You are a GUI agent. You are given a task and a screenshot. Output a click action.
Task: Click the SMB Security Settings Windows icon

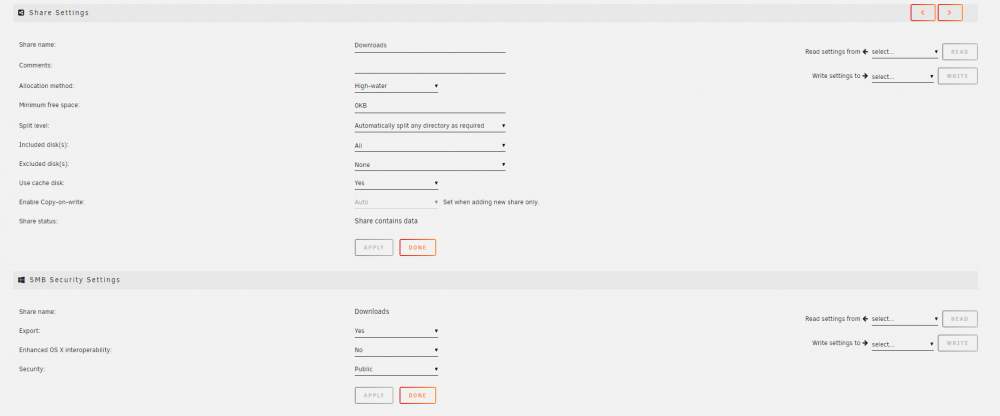tap(21, 279)
